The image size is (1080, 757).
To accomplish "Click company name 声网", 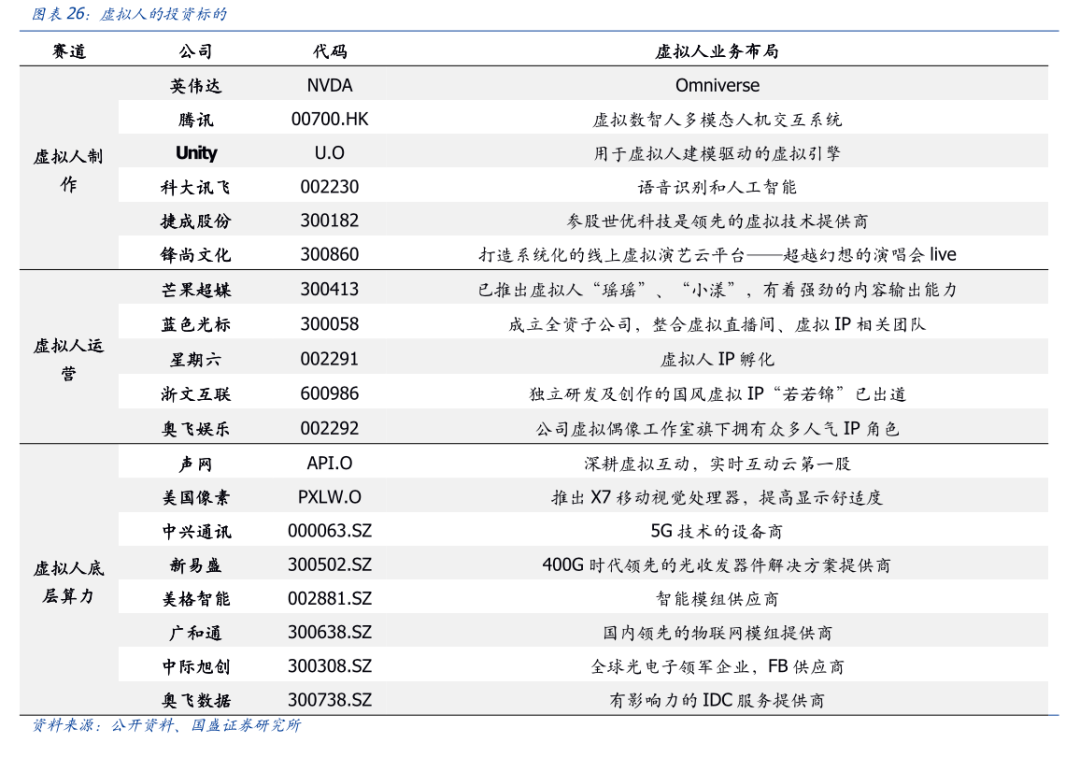I will coord(196,464).
